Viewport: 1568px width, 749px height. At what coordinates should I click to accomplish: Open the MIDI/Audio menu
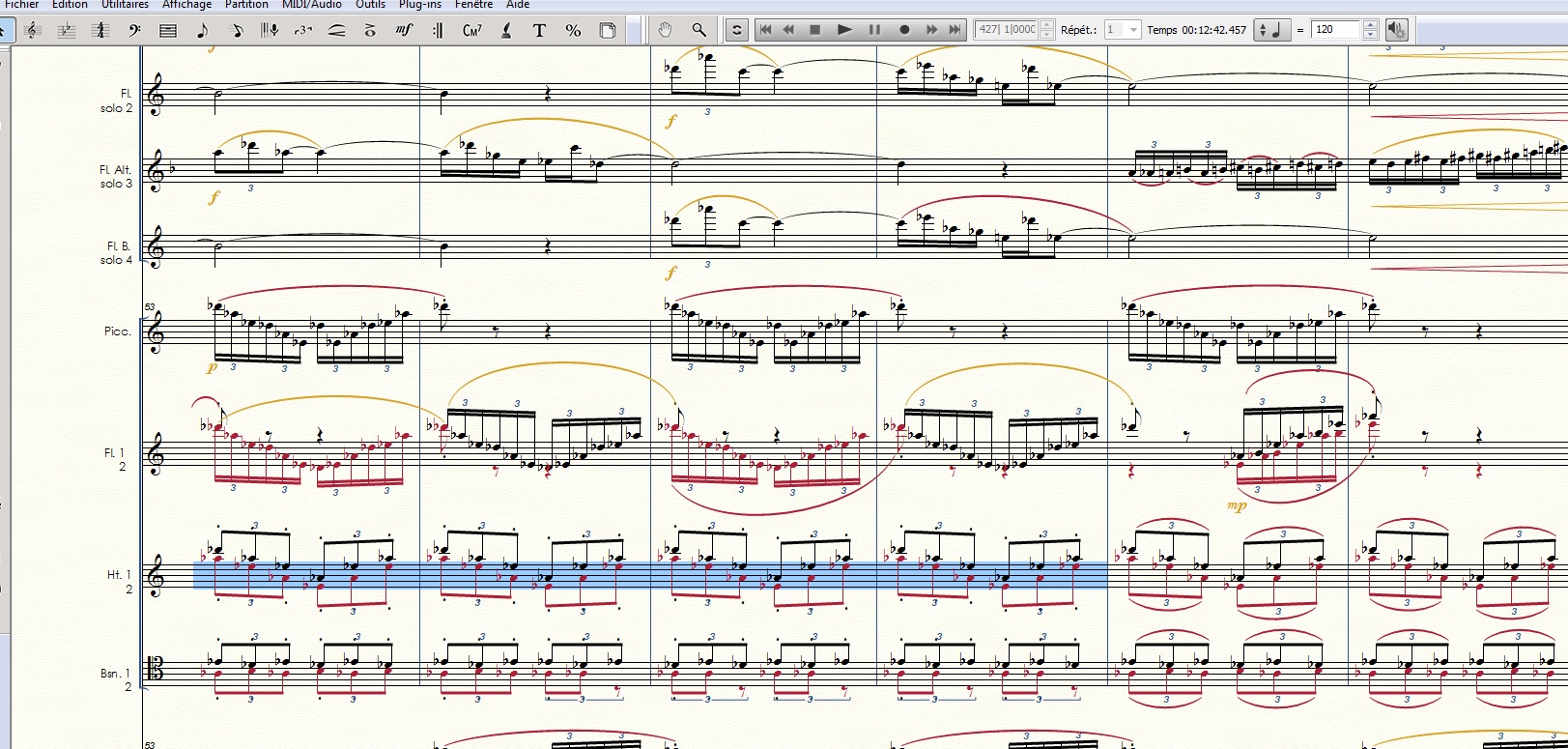tap(311, 5)
